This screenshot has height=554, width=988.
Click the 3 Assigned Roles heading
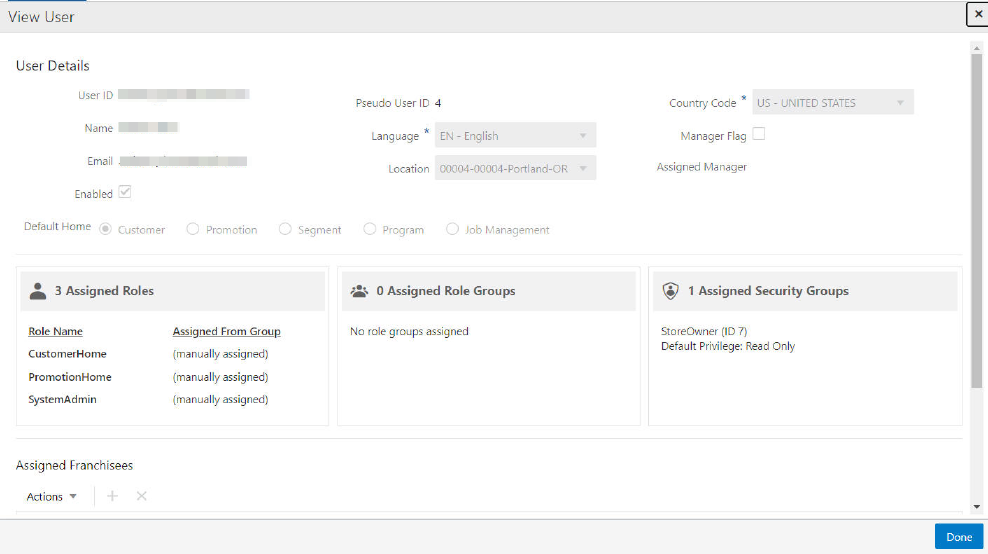[104, 291]
